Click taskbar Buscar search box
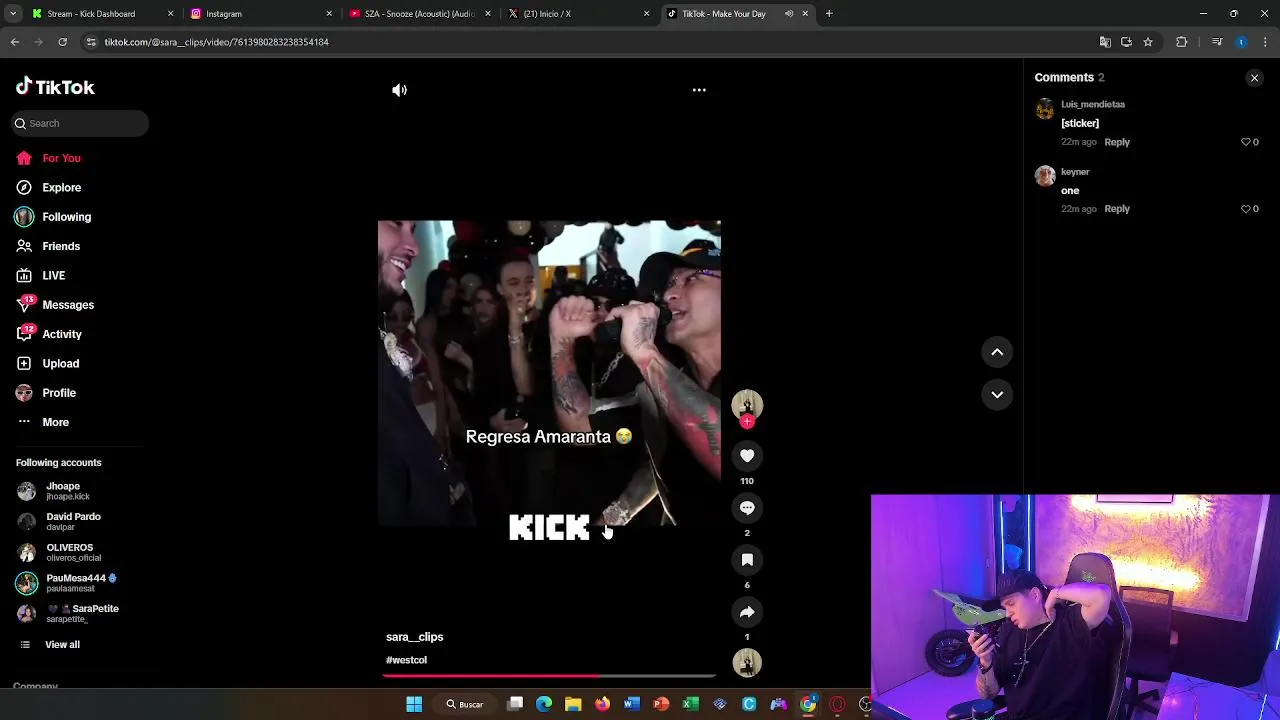Screen dimensions: 1280x720 click(466, 704)
